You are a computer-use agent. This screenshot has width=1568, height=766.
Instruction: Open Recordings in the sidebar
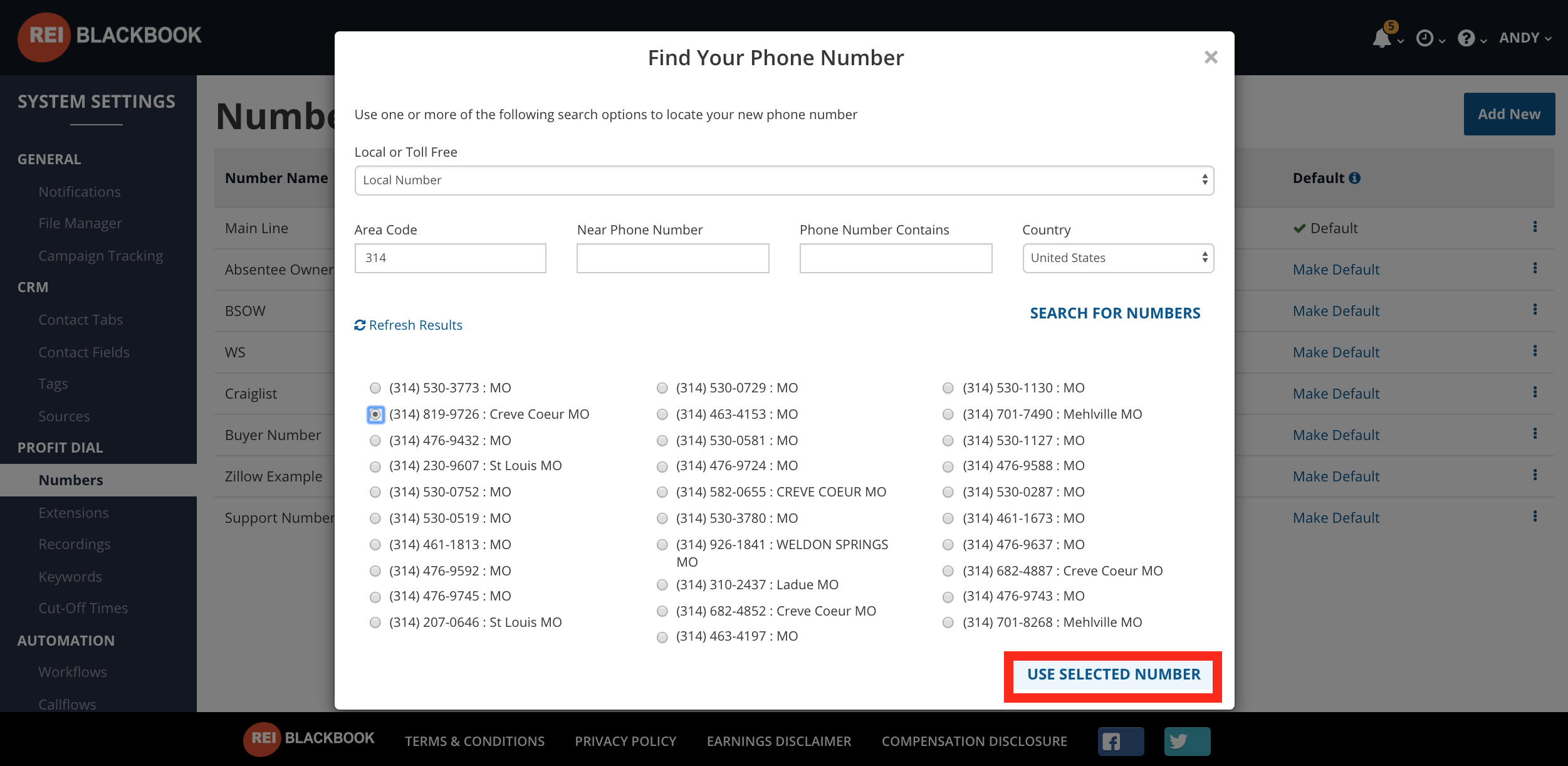click(74, 544)
